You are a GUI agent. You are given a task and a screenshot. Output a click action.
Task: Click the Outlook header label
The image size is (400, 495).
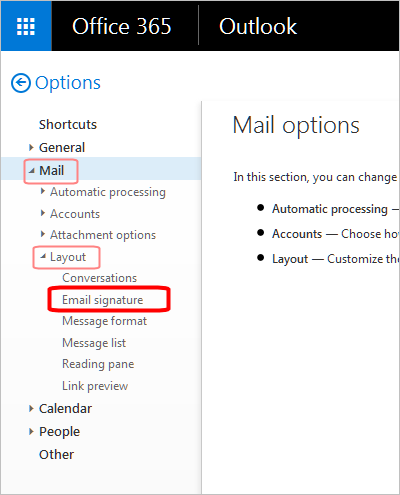point(258,26)
